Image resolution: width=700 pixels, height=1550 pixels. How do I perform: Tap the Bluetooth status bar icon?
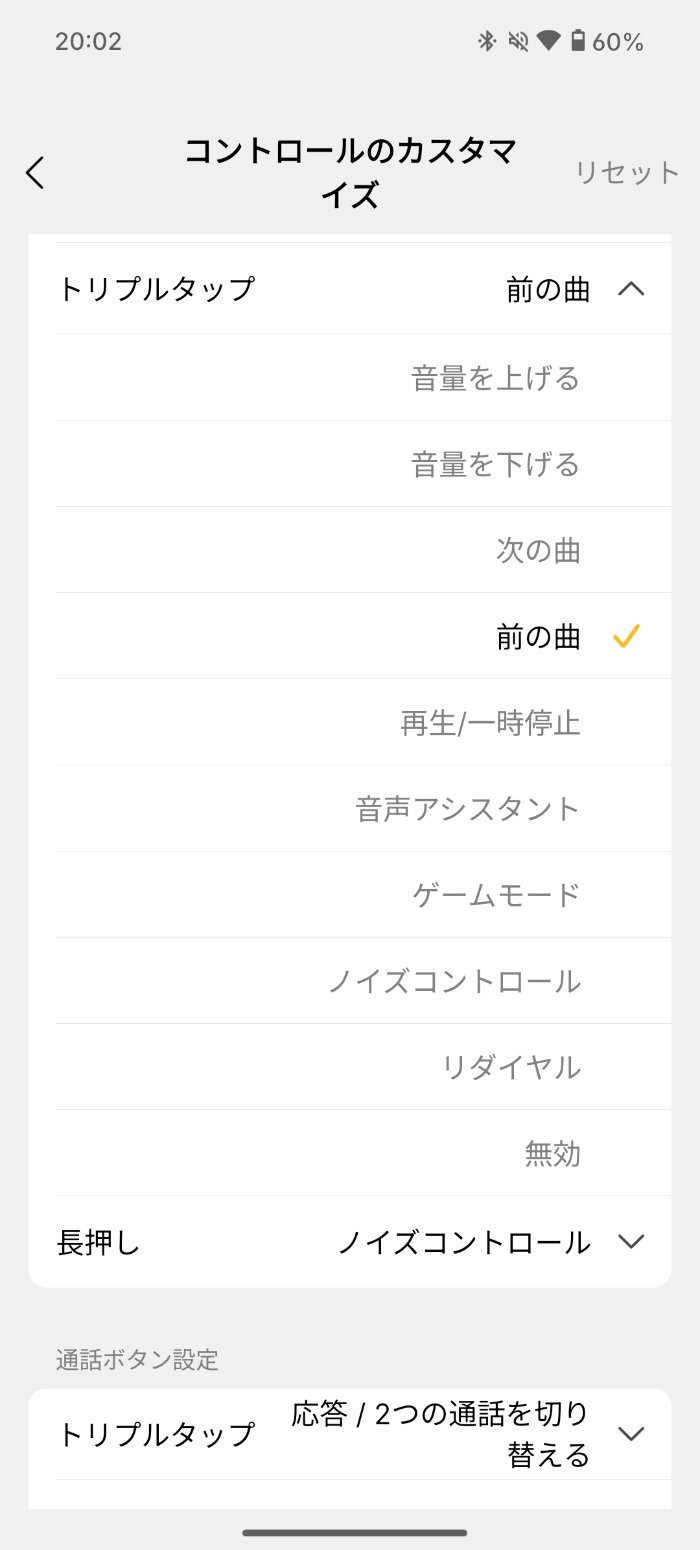[x=486, y=41]
